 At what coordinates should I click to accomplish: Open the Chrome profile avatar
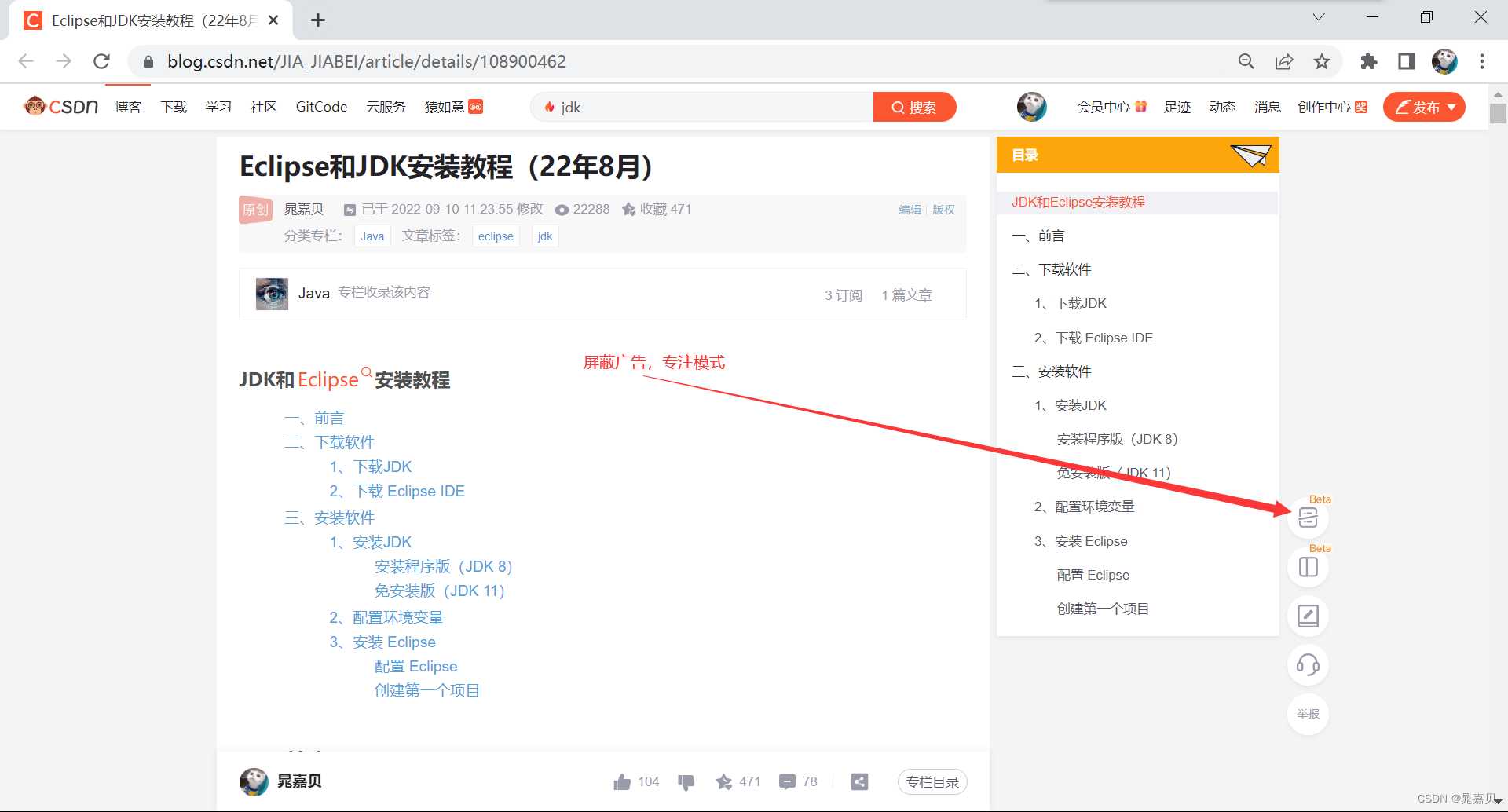pos(1444,61)
